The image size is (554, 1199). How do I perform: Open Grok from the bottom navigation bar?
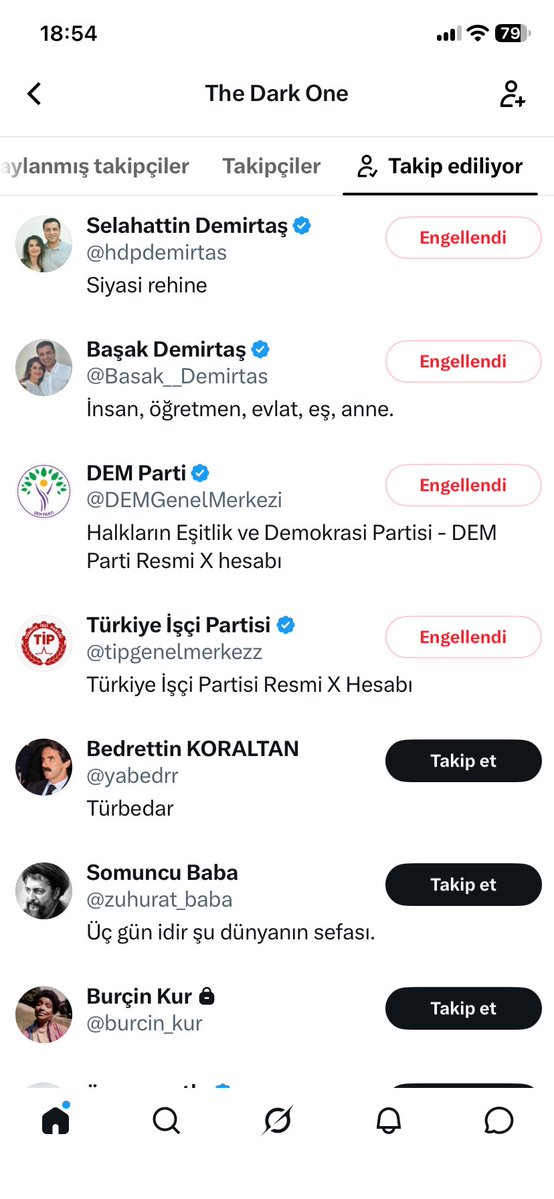pos(277,1121)
